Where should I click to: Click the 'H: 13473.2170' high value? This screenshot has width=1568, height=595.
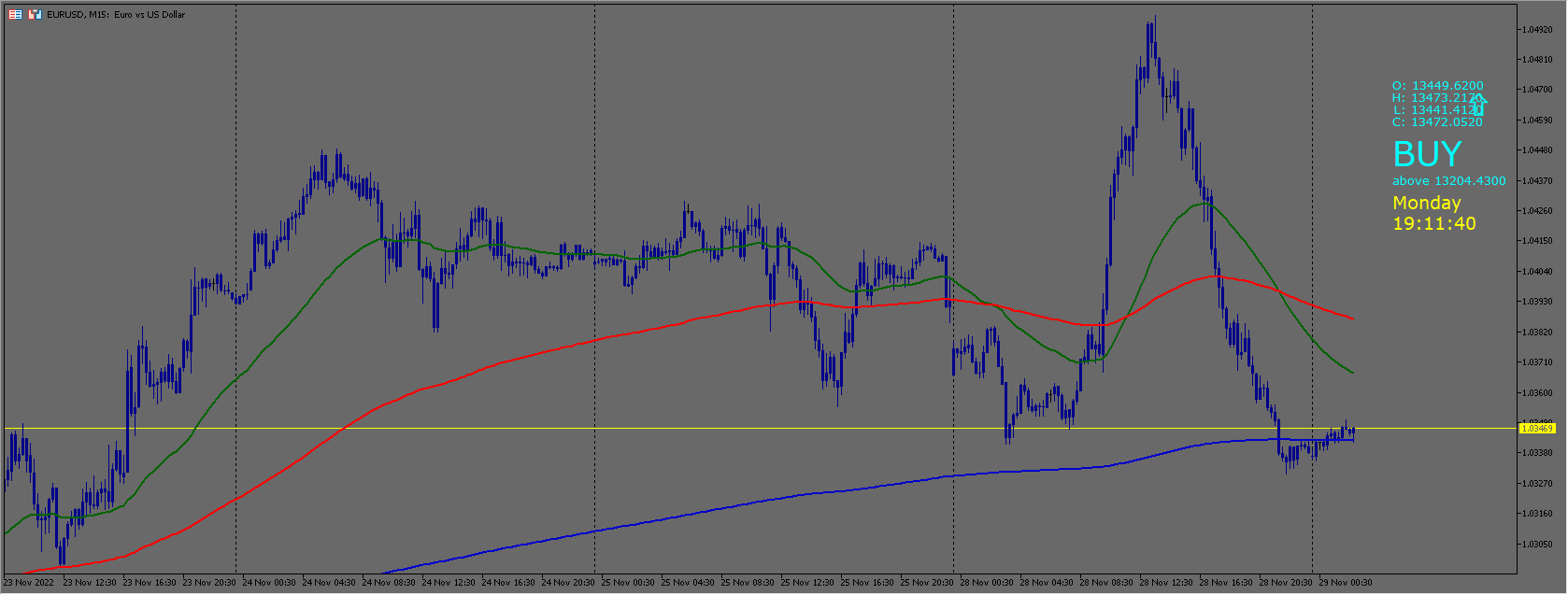coord(1437,98)
